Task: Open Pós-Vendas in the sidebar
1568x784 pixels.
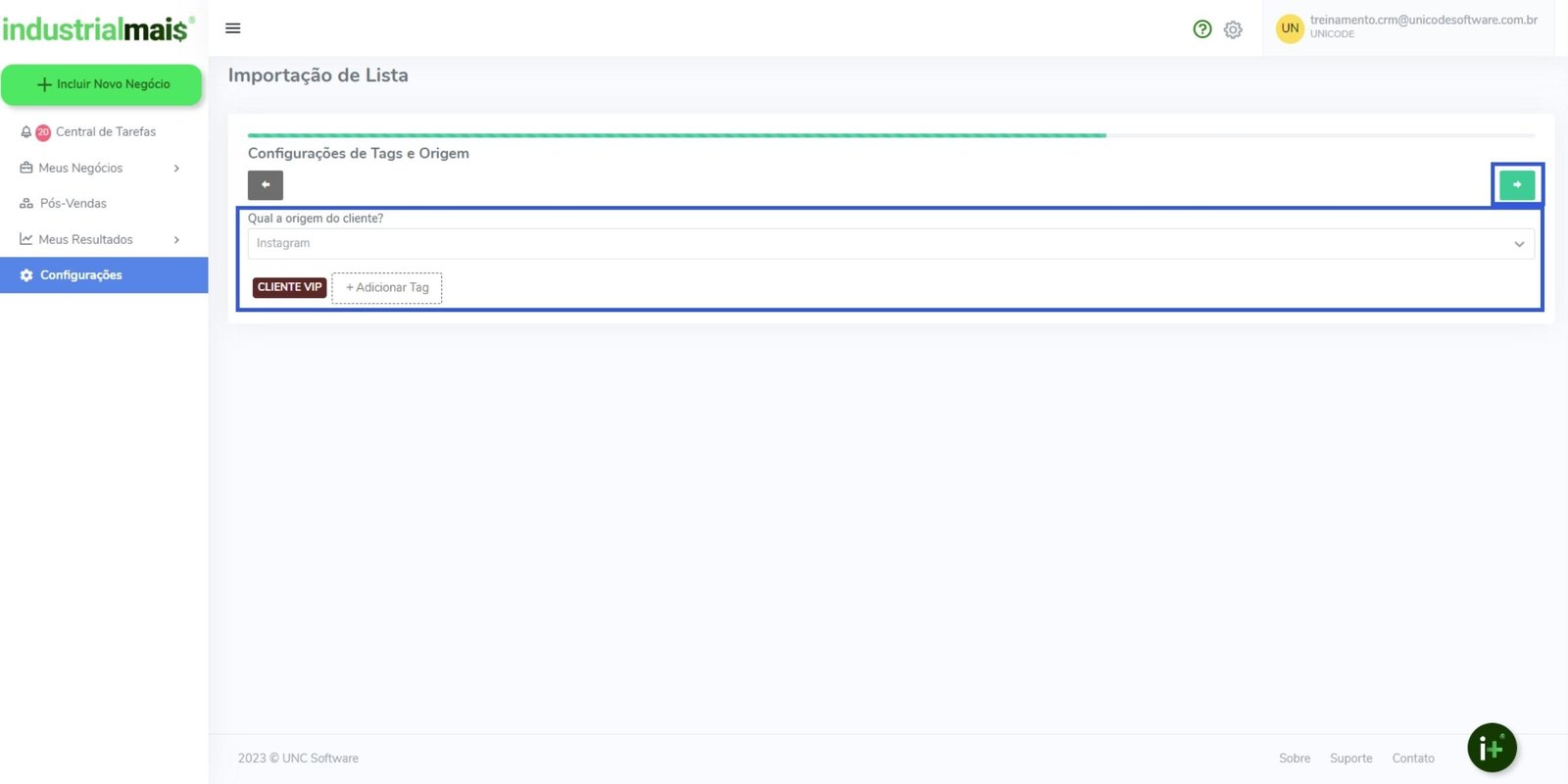Action: coord(73,204)
